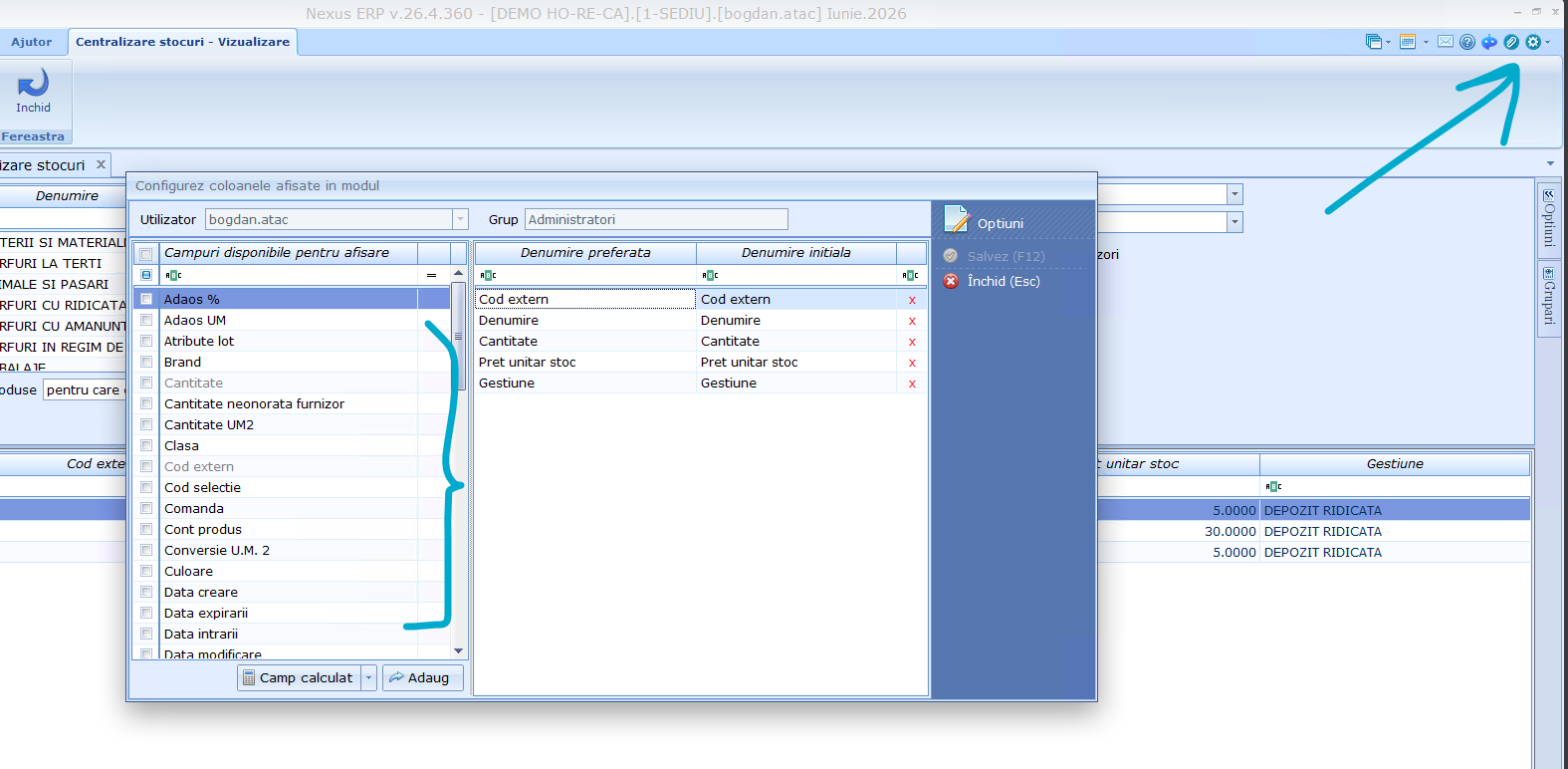This screenshot has width=1568, height=769.
Task: Click Închid (Esc) in Optiuni panel
Action: click(992, 282)
